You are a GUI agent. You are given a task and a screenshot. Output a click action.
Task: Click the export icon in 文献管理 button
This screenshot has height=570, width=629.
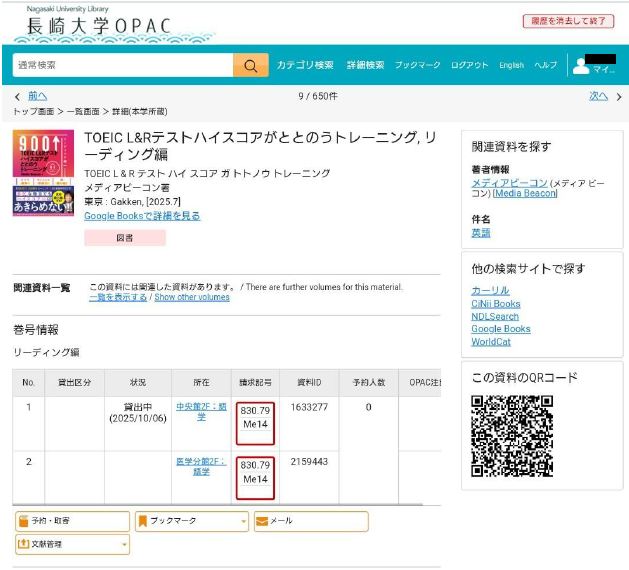(24, 544)
